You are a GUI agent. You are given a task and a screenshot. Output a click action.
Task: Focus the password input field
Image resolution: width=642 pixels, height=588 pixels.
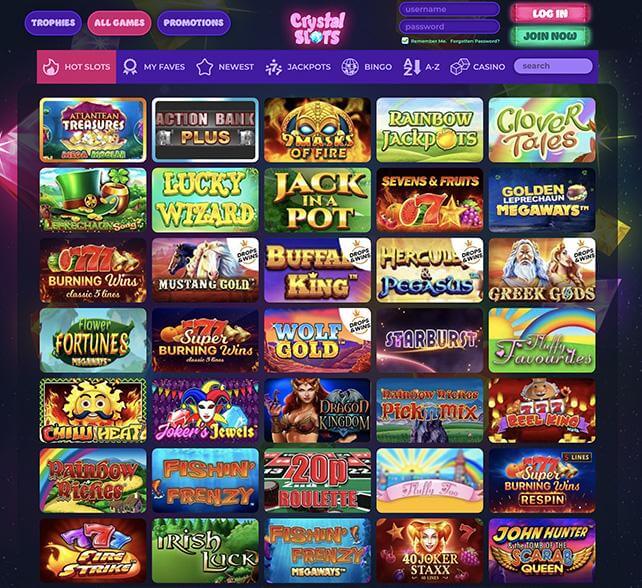click(x=450, y=27)
